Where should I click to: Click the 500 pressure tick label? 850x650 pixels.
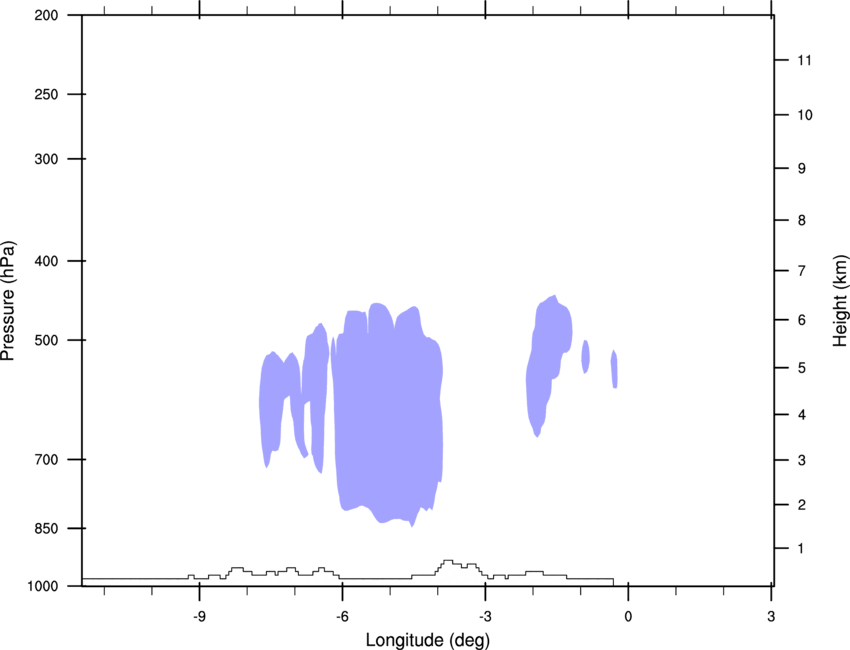coord(46,340)
